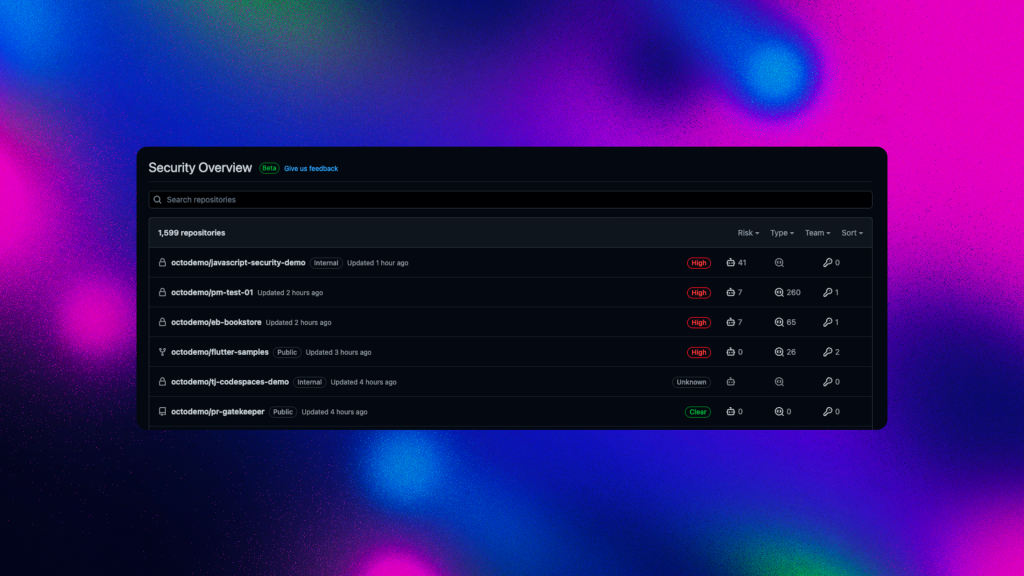Image resolution: width=1024 pixels, height=576 pixels.
Task: Click secret scanning key icon in javascript-security-demo row
Action: pos(827,263)
